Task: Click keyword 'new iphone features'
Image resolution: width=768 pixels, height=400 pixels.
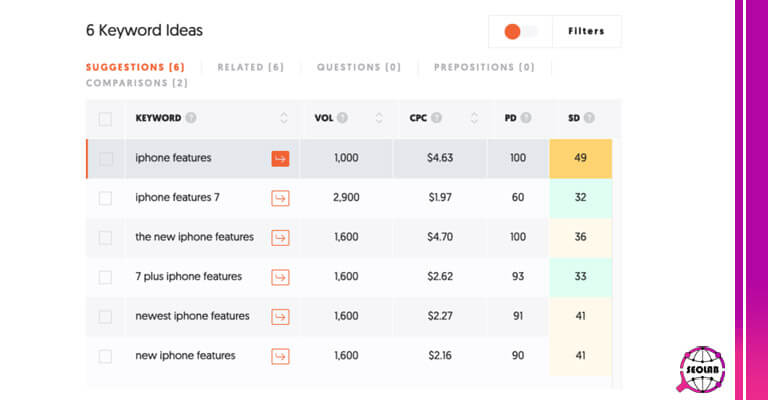Action: 185,356
